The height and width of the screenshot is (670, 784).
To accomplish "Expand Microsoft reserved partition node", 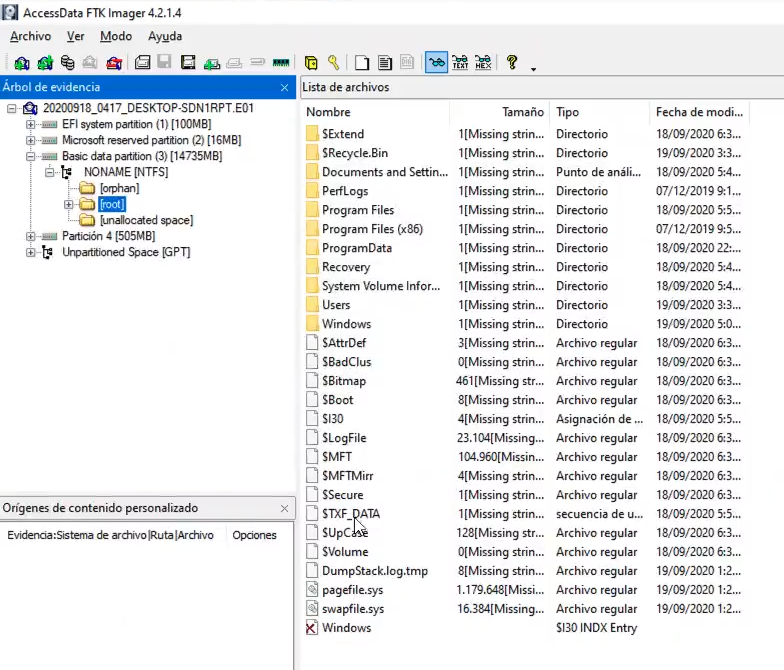I will click(30, 140).
